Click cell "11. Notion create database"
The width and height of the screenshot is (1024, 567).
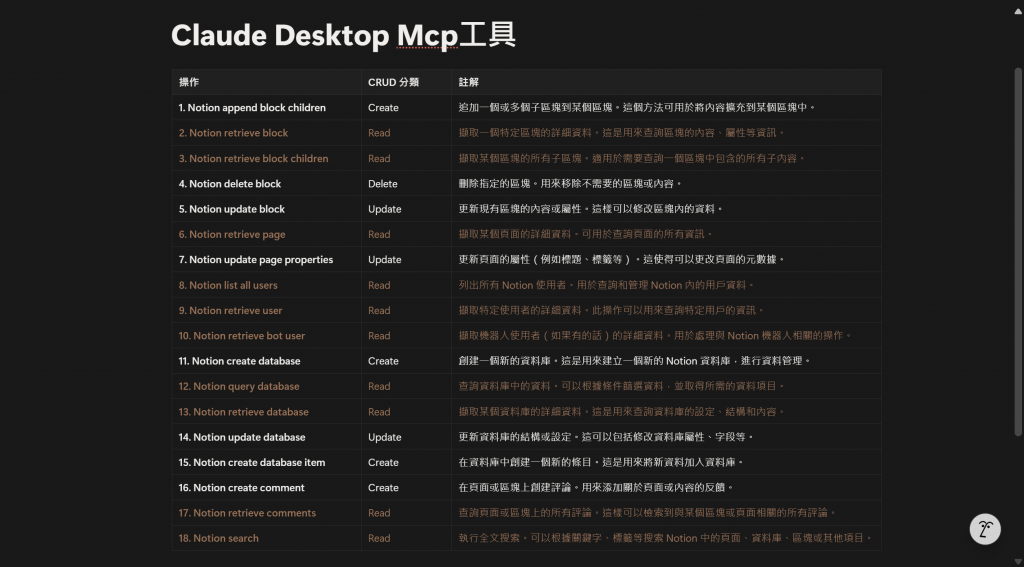click(x=266, y=361)
